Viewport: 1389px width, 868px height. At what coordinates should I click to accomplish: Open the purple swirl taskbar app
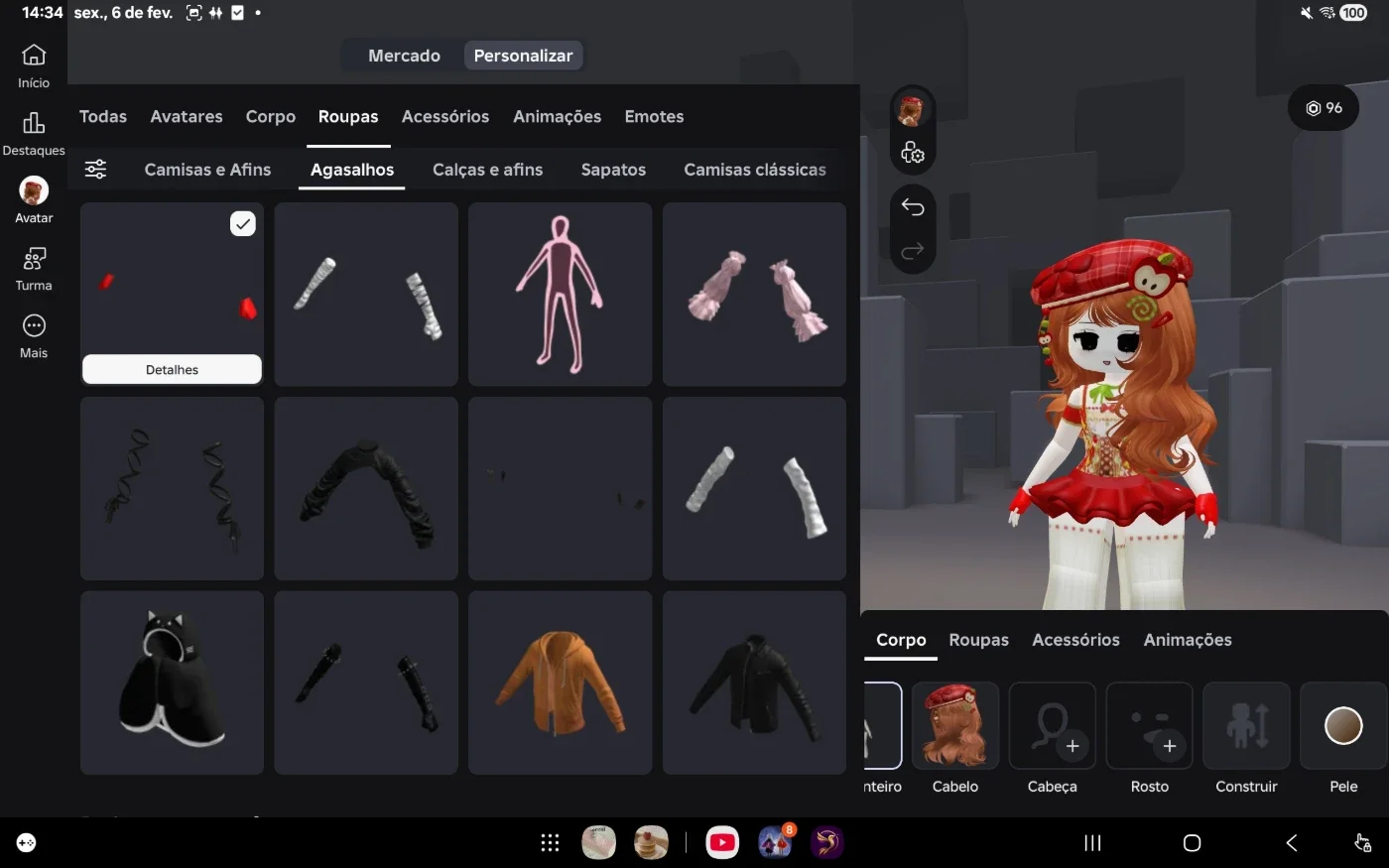[826, 842]
